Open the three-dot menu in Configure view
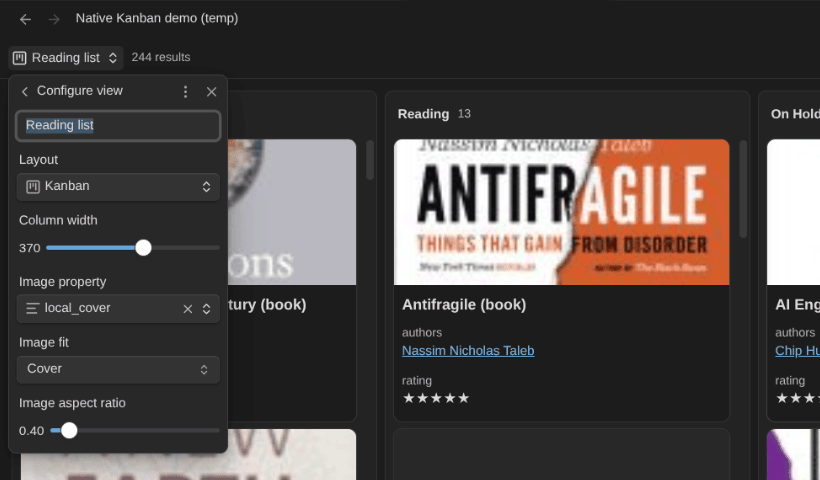820x480 pixels. (185, 92)
